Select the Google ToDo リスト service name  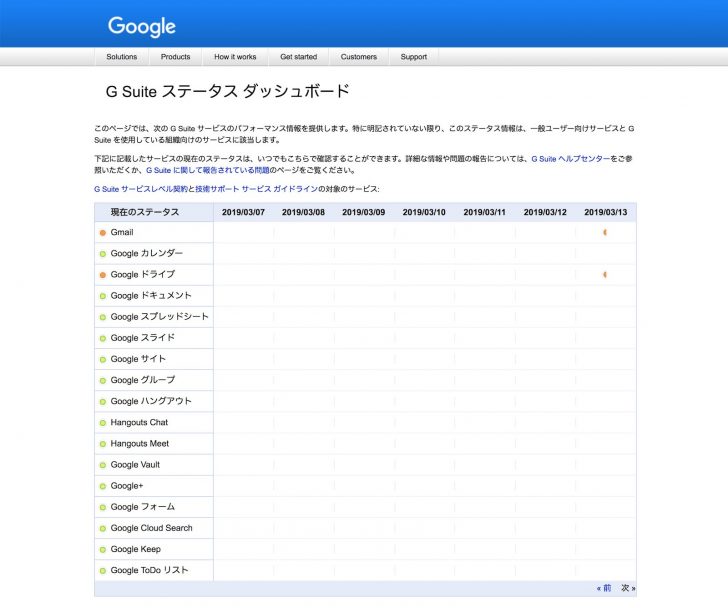(149, 570)
